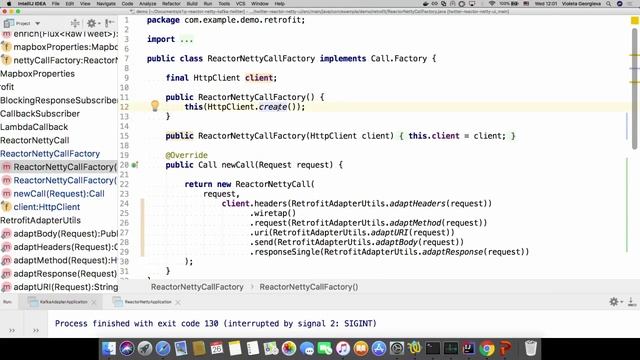Open Notes from the dock

point(235,349)
